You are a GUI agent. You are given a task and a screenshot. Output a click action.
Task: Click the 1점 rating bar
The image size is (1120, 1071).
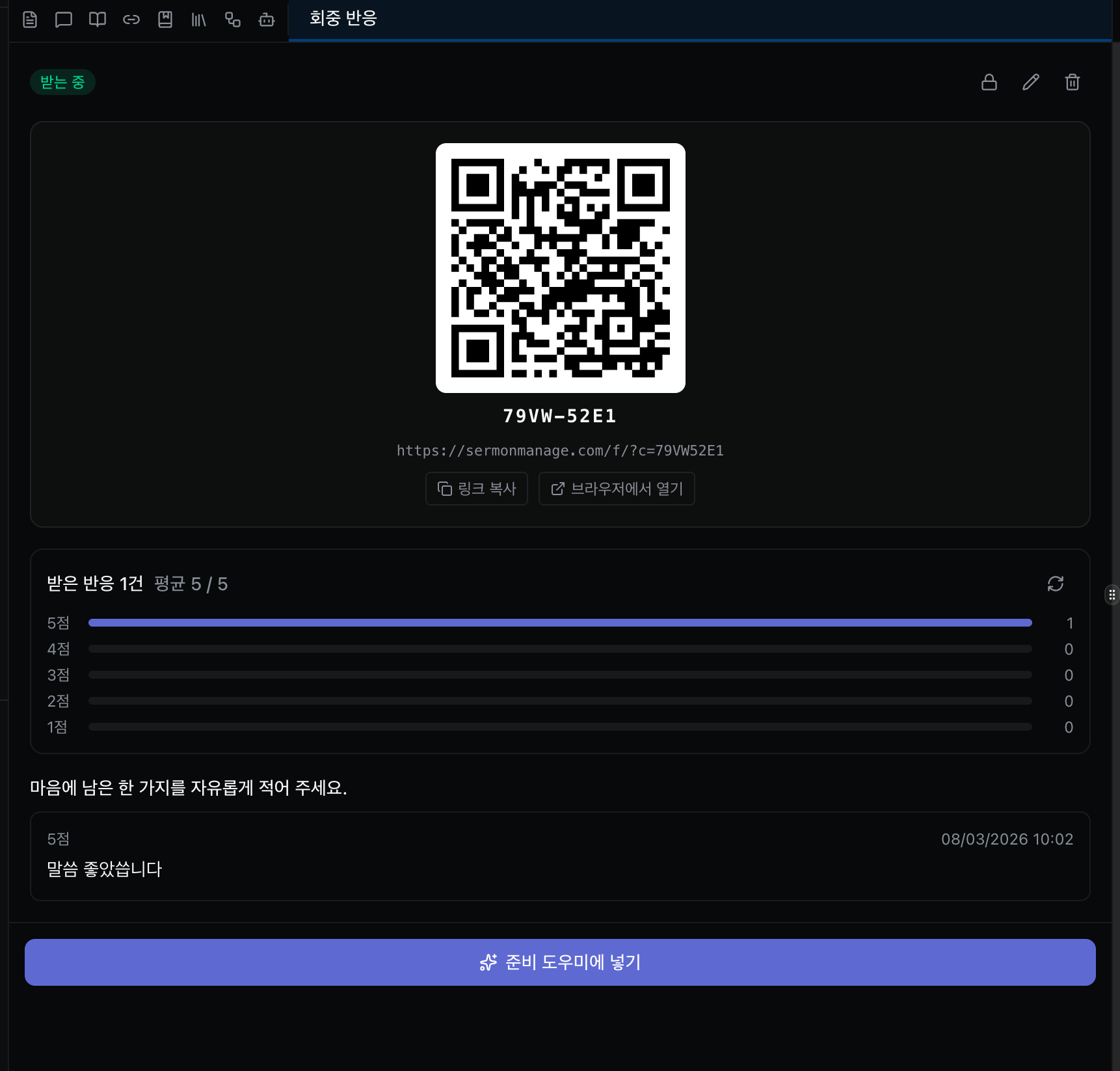click(560, 727)
